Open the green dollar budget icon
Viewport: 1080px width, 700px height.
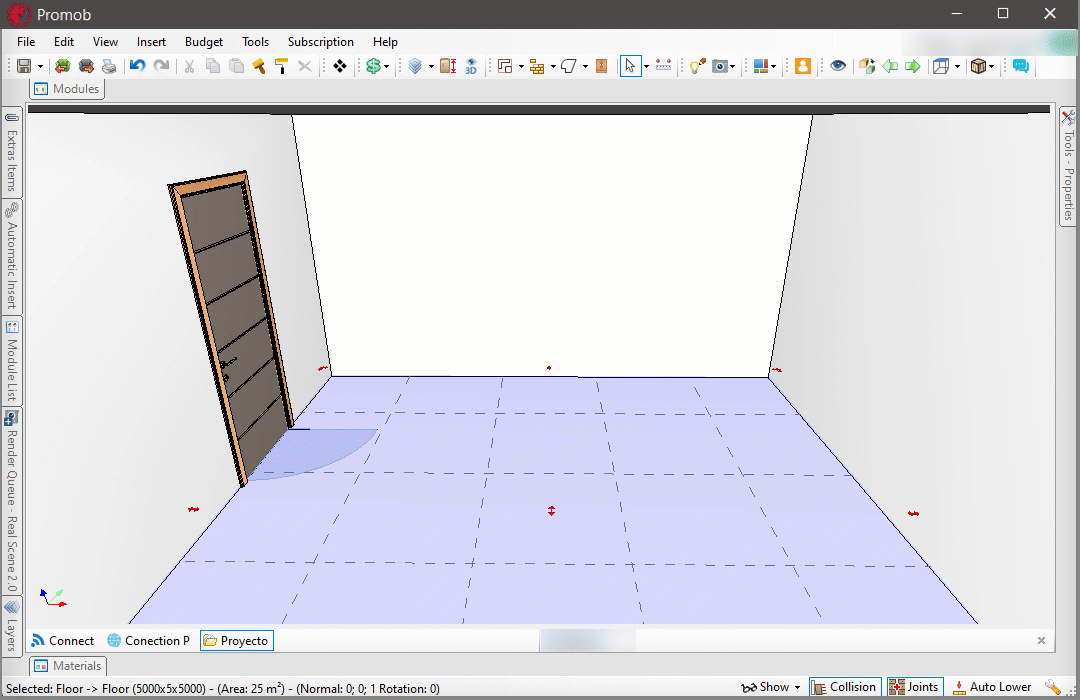click(x=373, y=66)
